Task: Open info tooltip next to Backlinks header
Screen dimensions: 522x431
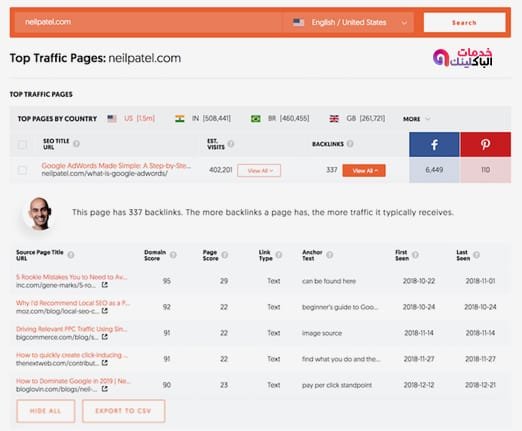Action: click(x=350, y=144)
